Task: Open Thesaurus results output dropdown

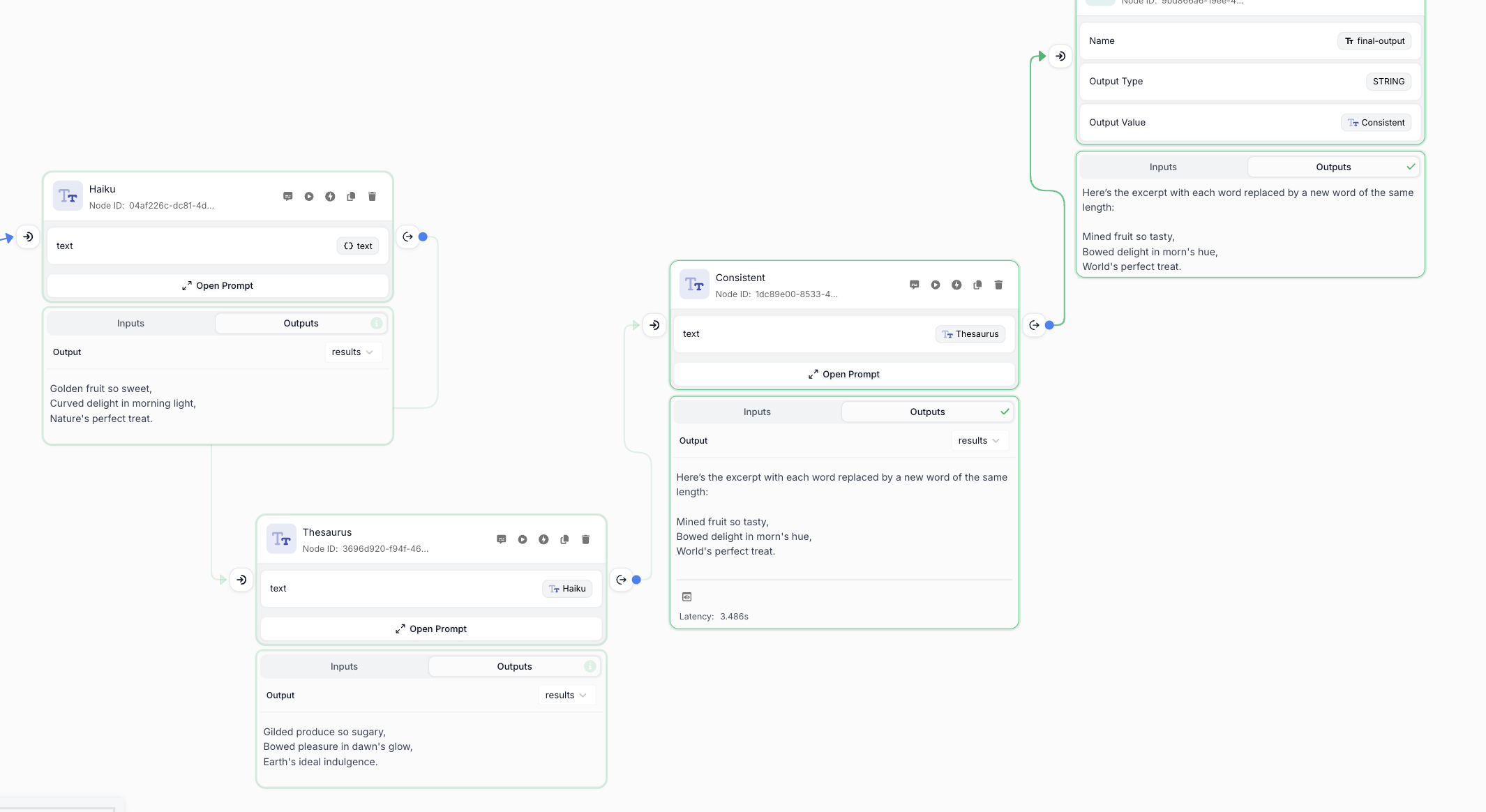Action: click(x=566, y=696)
